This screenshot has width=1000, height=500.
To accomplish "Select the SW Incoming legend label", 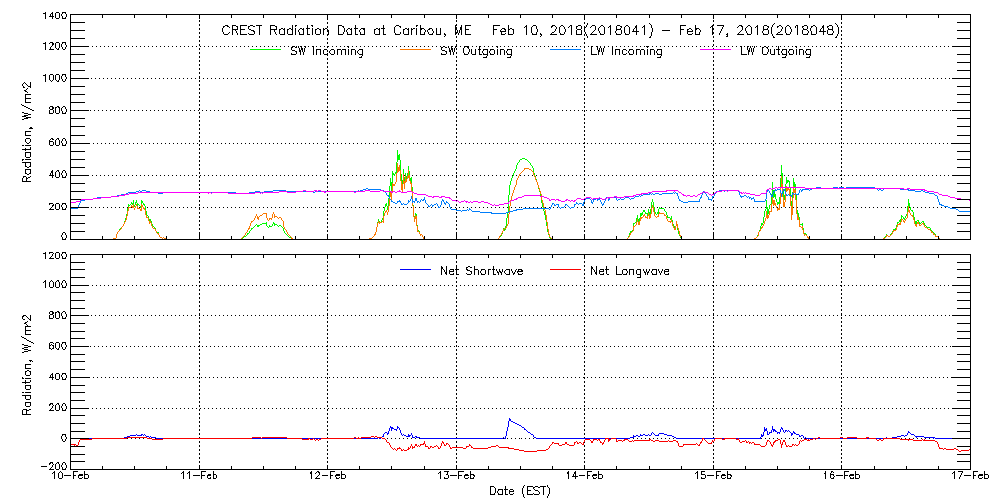I will pyautogui.click(x=322, y=51).
